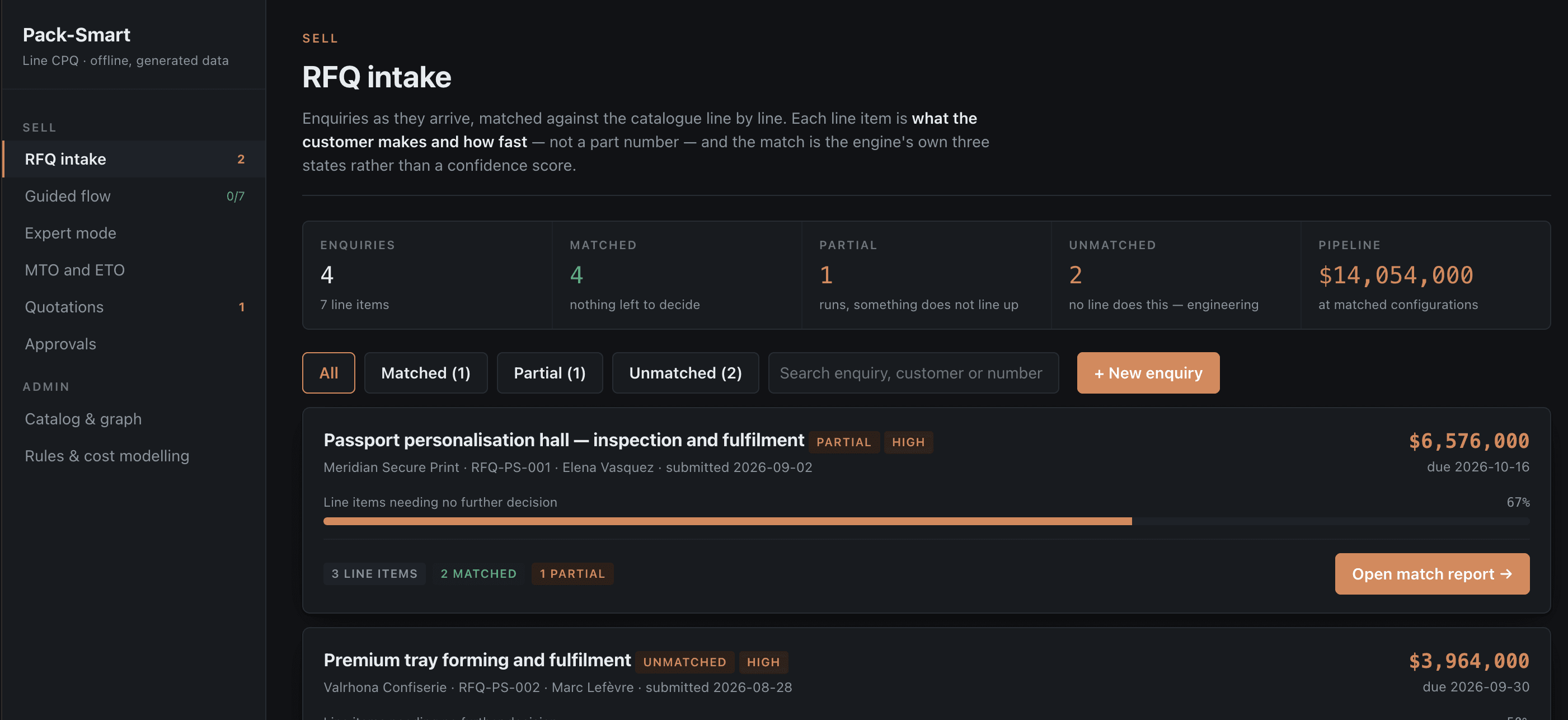Click the Partial stat count 1

[x=826, y=275]
